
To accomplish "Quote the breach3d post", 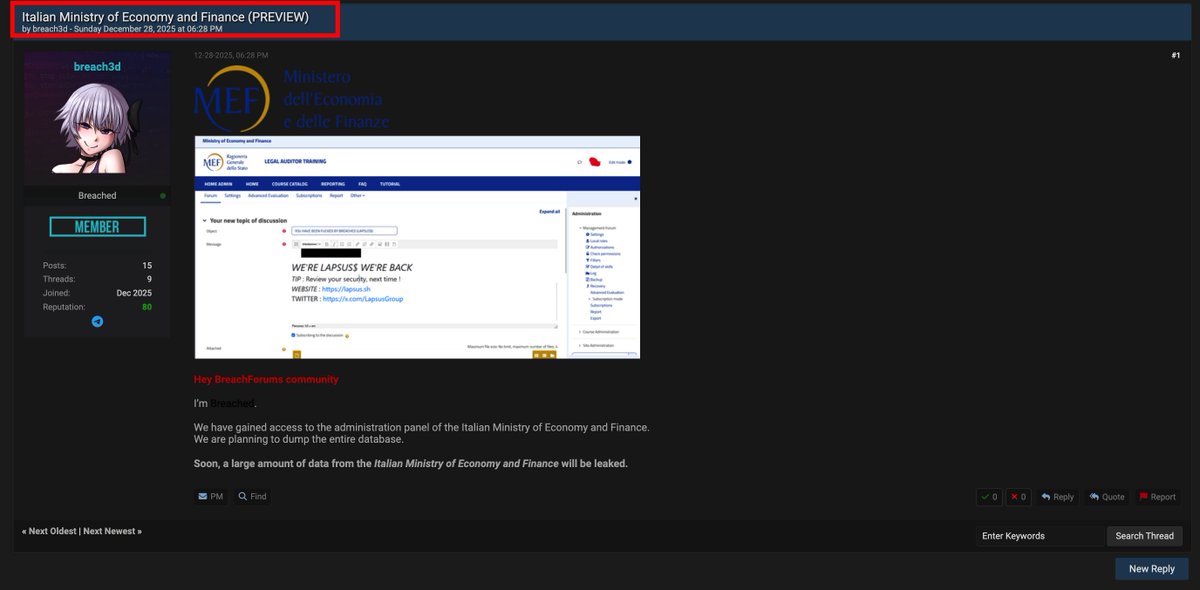I will coord(1107,497).
